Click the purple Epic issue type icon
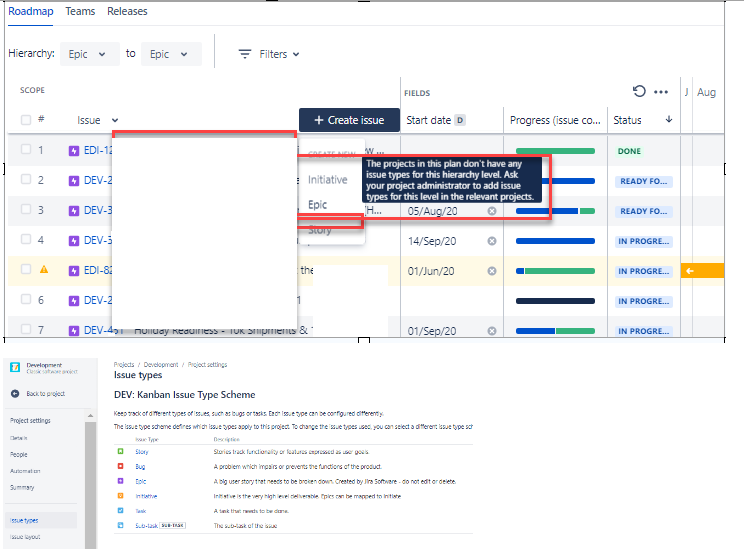Viewport: 744px width, 549px height. coord(121,481)
